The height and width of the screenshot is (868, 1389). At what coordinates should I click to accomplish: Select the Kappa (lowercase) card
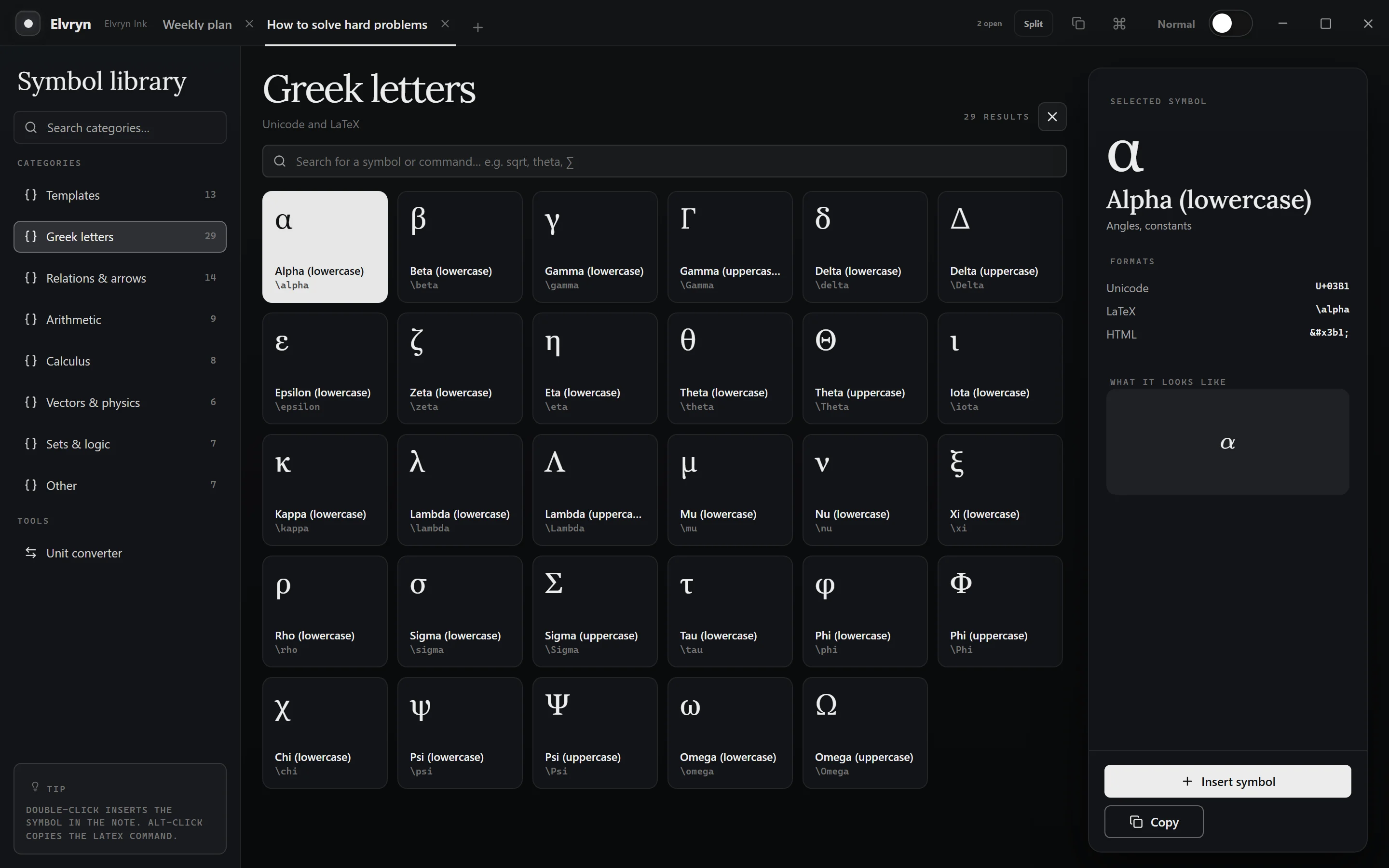point(325,489)
